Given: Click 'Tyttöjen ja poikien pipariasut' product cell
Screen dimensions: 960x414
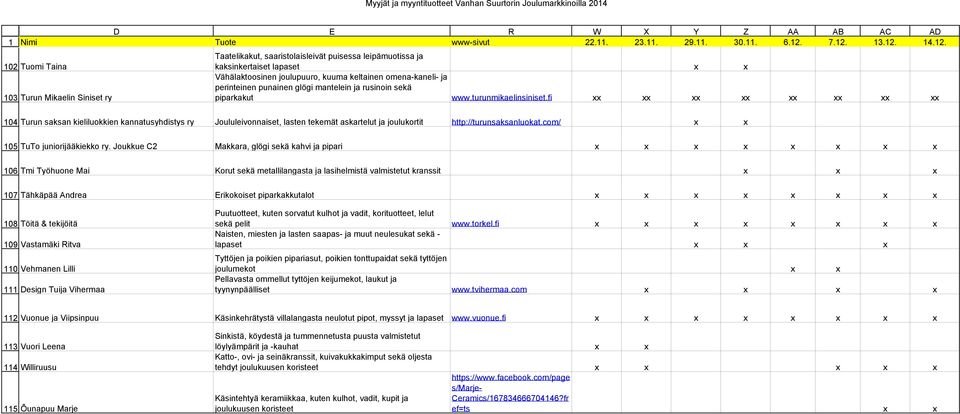Looking at the screenshot, I should tap(331, 262).
